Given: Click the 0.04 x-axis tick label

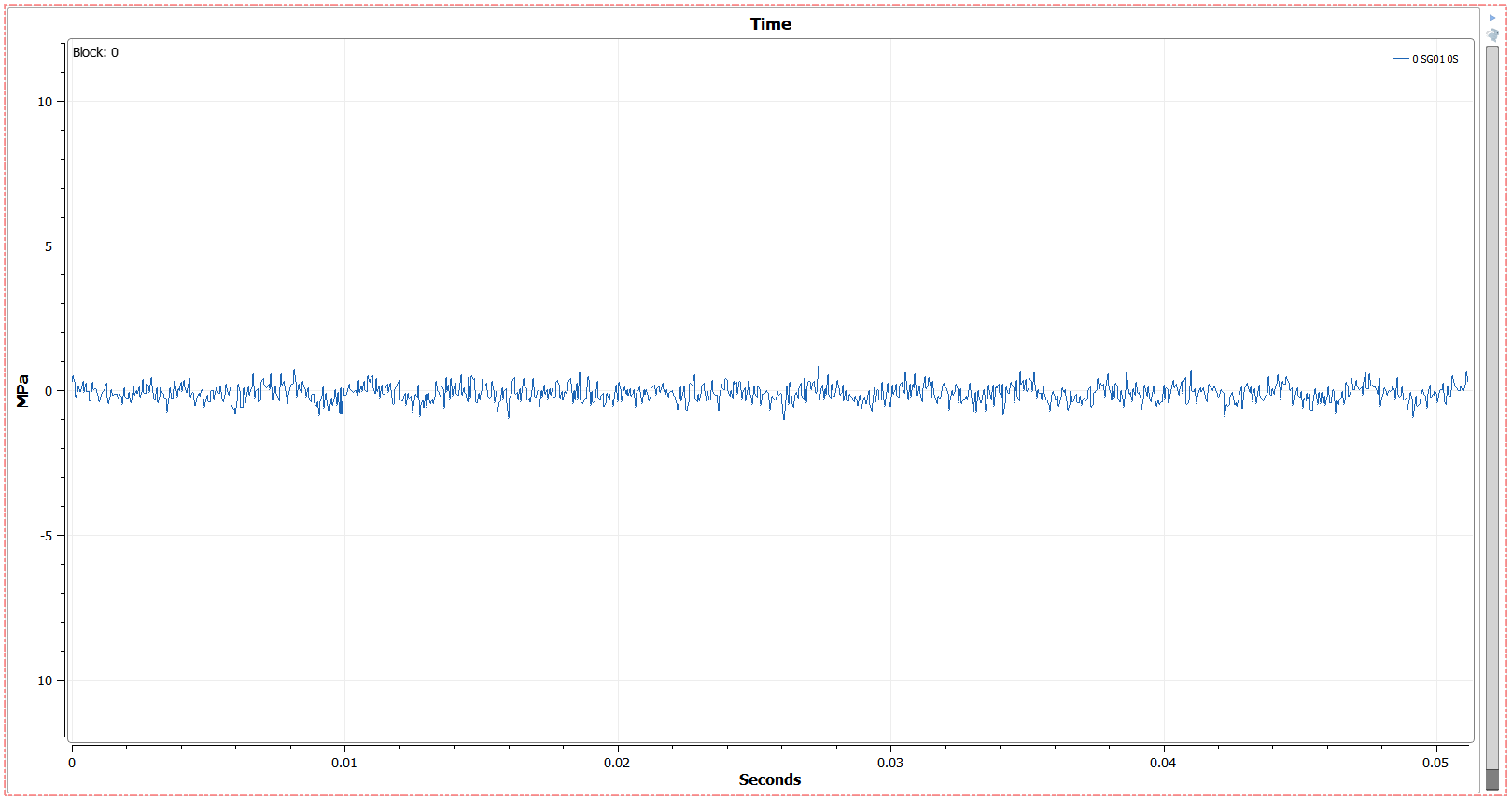Looking at the screenshot, I should pyautogui.click(x=1163, y=763).
